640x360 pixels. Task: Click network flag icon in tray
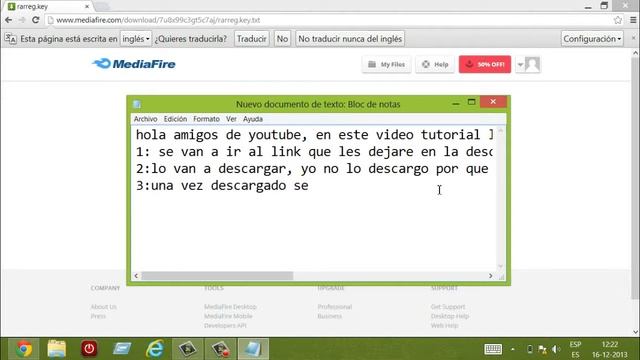(542, 349)
